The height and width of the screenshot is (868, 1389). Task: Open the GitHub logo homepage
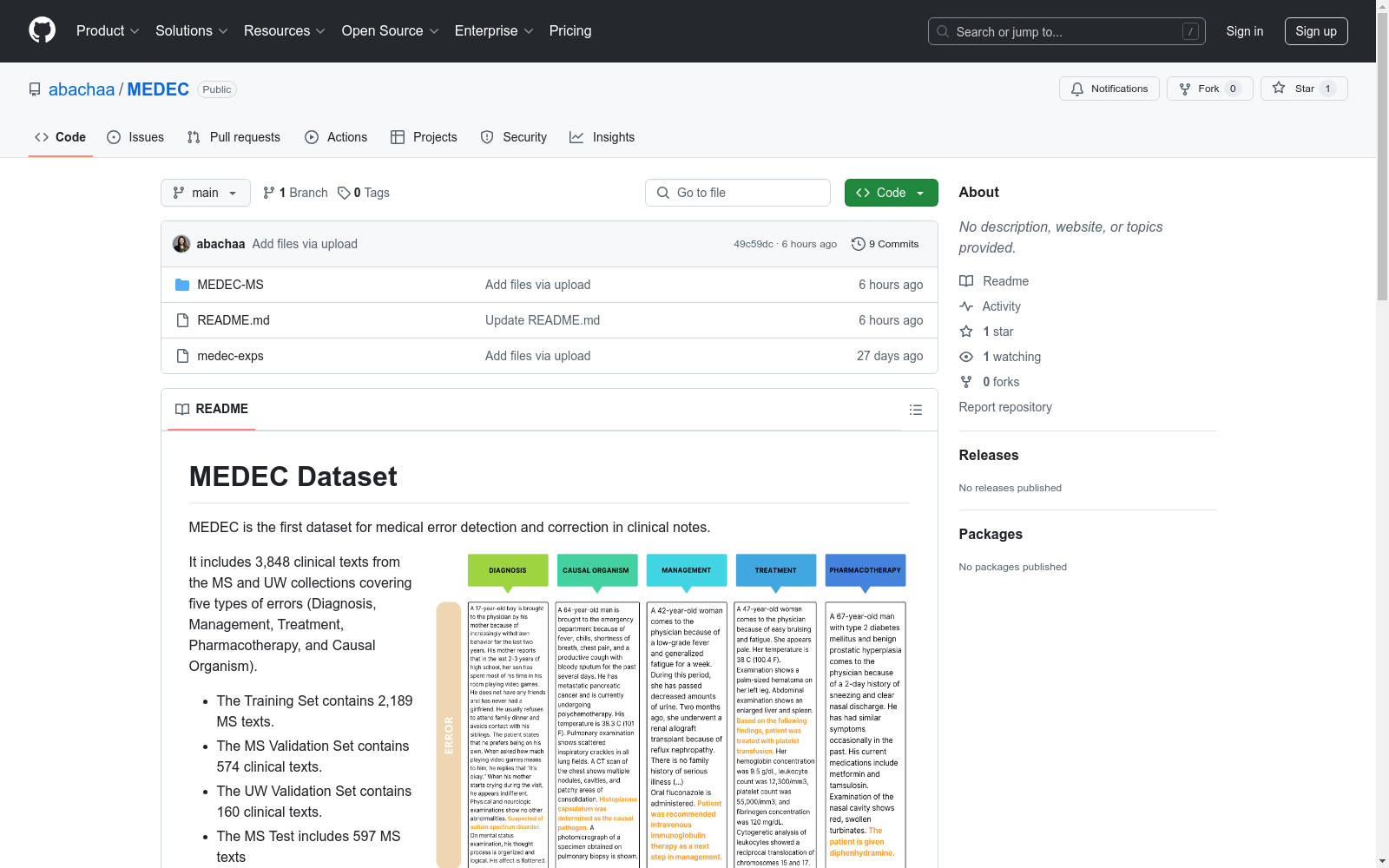[42, 30]
